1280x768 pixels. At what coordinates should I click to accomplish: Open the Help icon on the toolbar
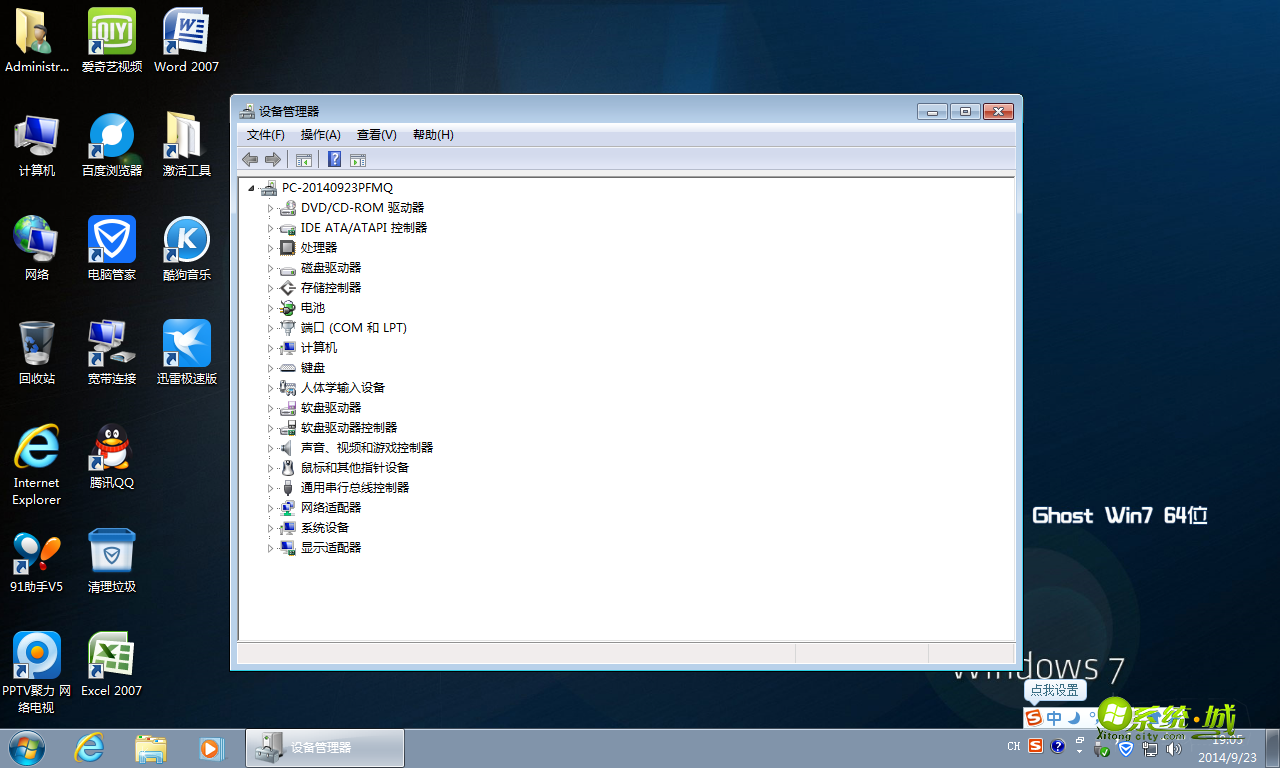pos(334,159)
